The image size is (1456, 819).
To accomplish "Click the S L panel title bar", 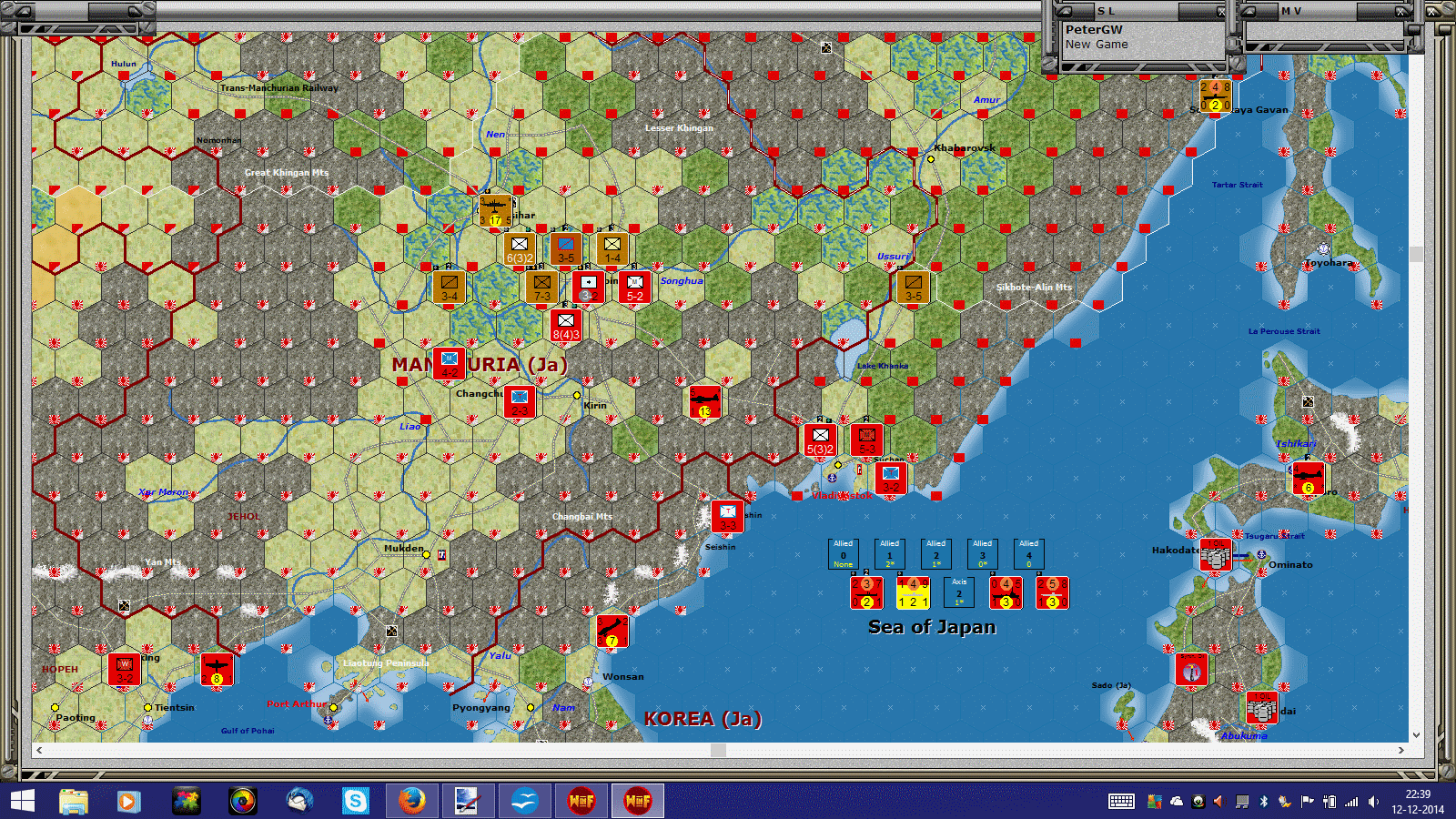I will coord(1144,11).
